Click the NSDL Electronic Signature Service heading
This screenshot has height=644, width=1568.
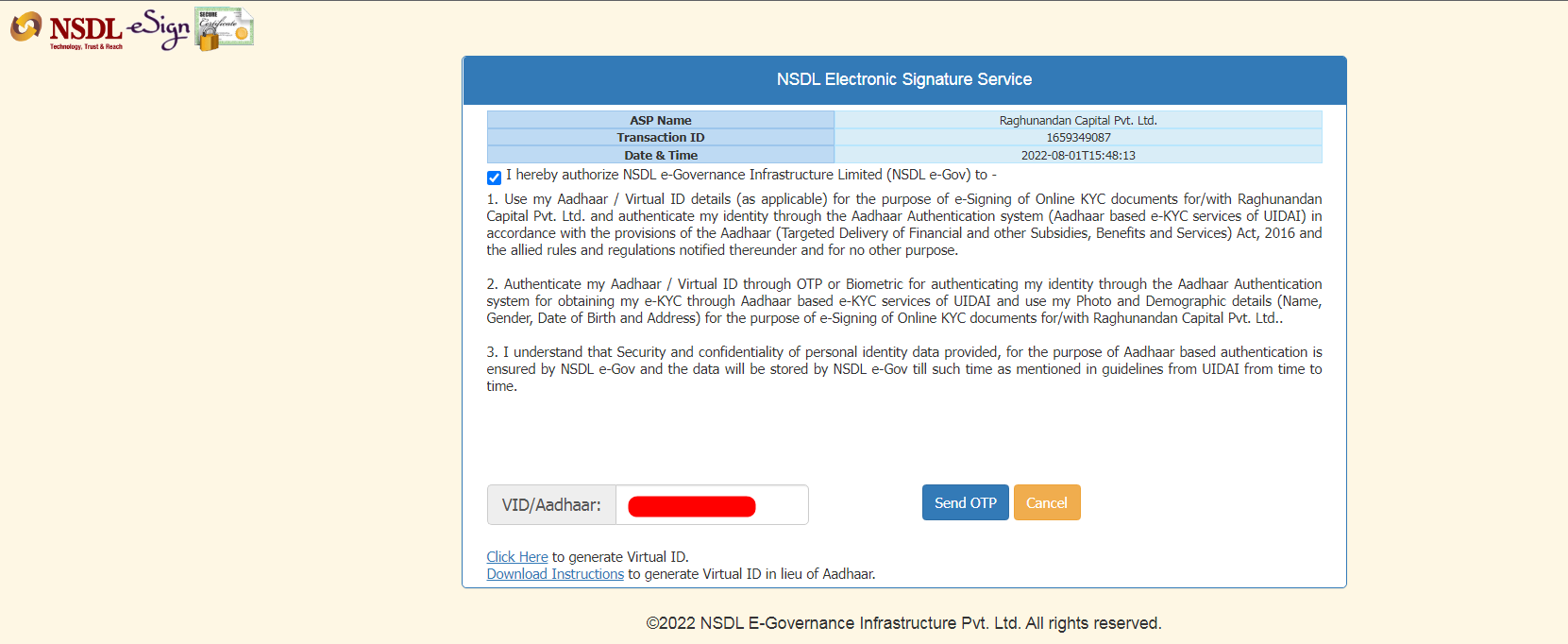pyautogui.click(x=904, y=79)
